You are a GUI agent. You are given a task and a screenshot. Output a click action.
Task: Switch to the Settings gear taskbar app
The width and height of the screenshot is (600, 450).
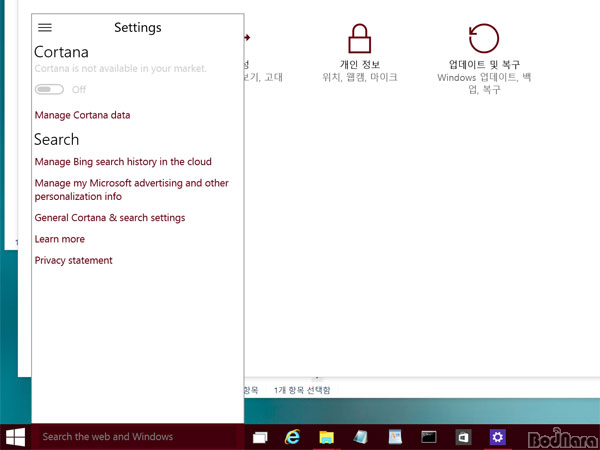pos(497,437)
